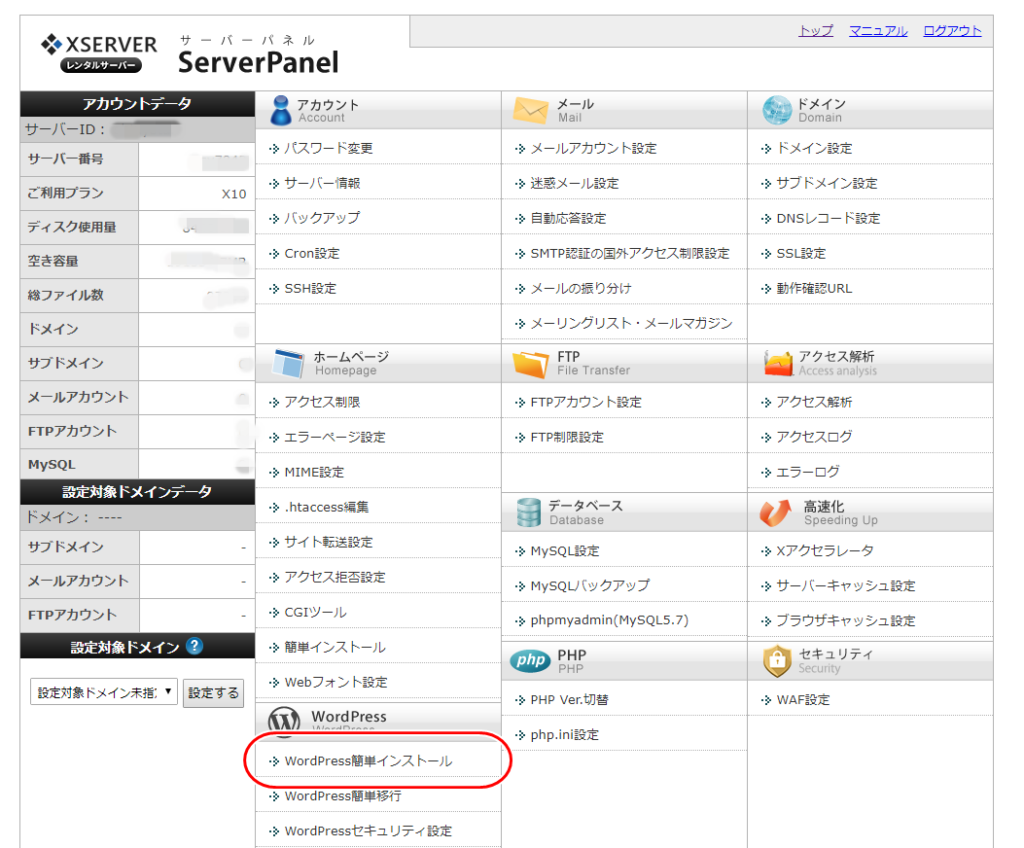Open SSH設定
1024x848 pixels.
(x=310, y=288)
